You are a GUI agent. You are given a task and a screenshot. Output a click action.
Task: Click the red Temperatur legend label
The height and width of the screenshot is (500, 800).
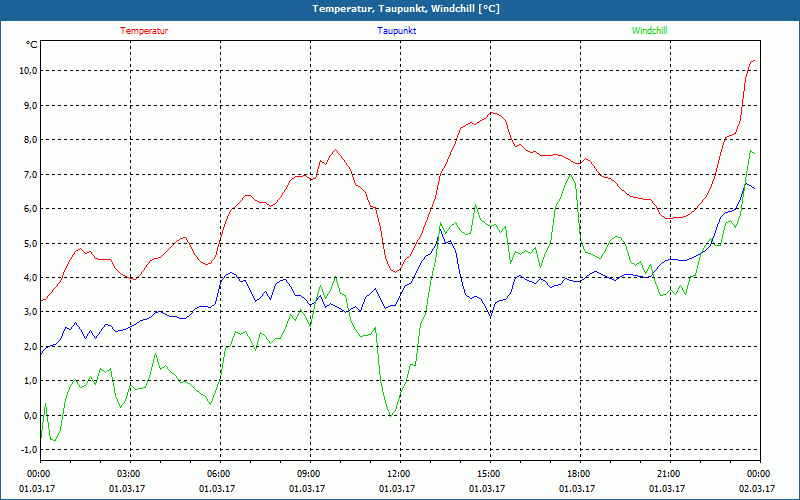144,31
